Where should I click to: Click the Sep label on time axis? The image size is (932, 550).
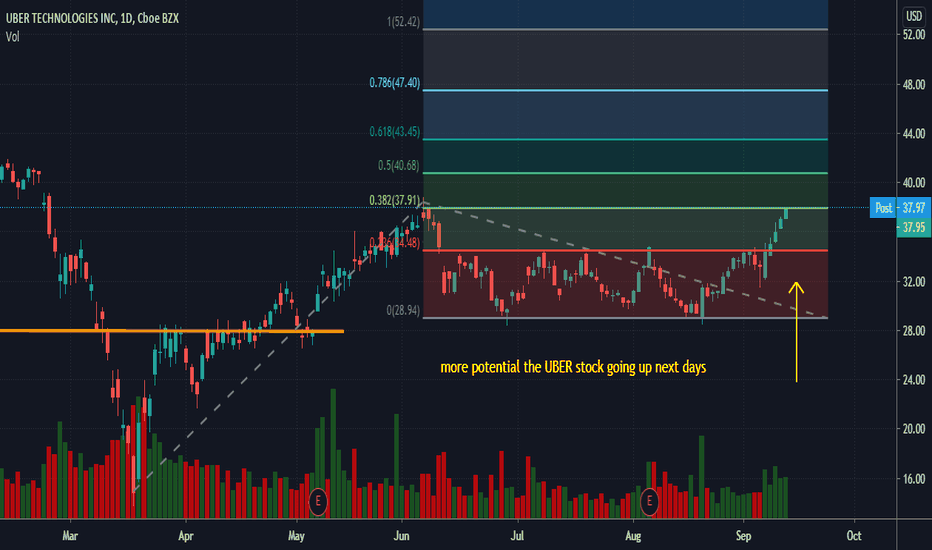[744, 536]
